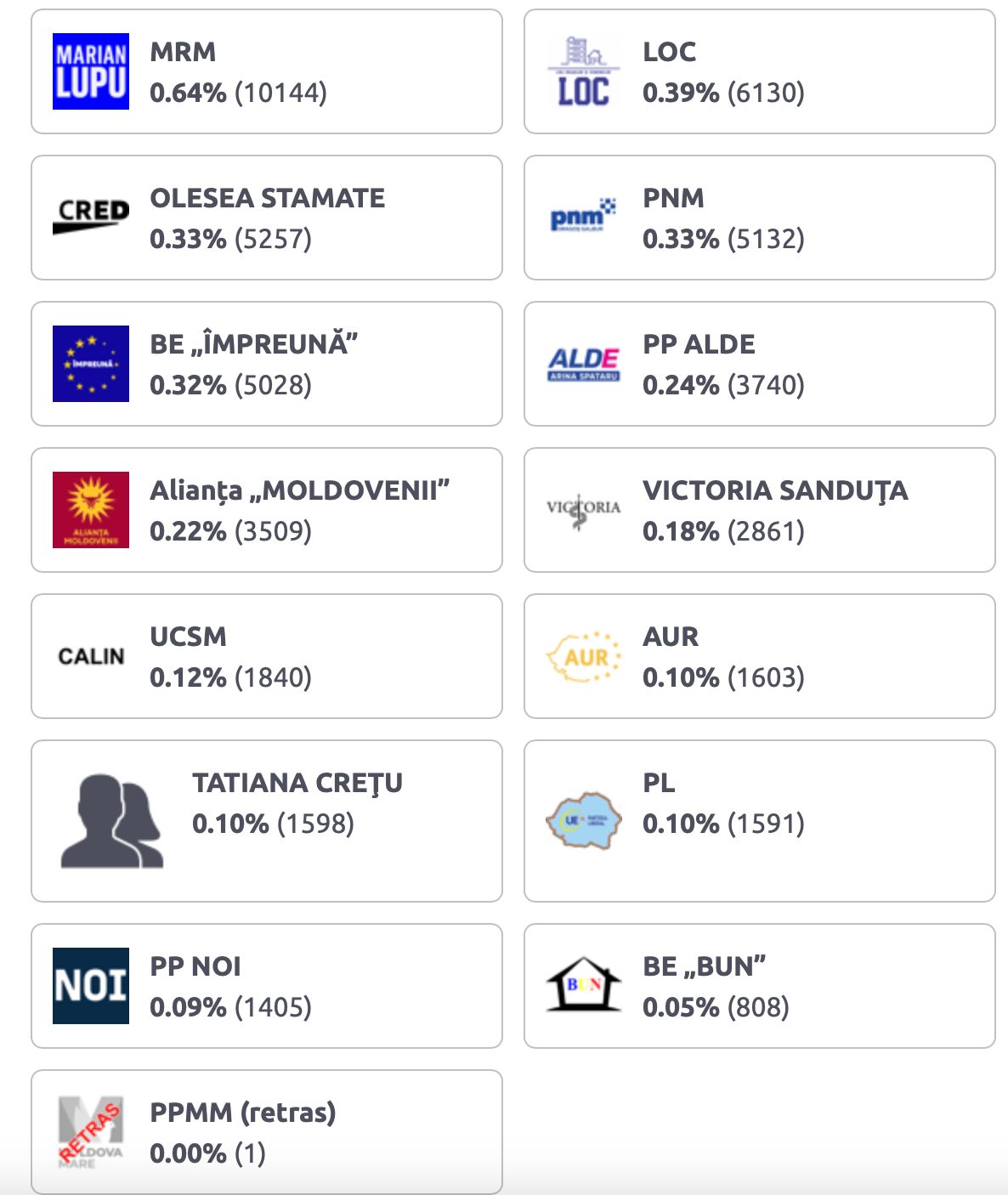Click the red sun Alianța Moldovenii logo
Image resolution: width=1008 pixels, height=1195 pixels.
[91, 510]
